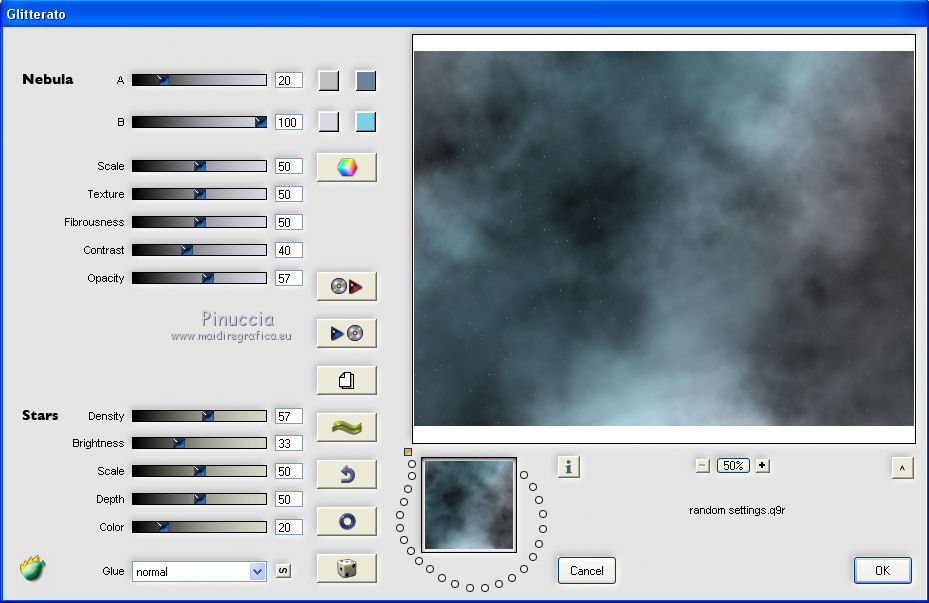Click the Cancel button
929x603 pixels.
click(x=587, y=570)
